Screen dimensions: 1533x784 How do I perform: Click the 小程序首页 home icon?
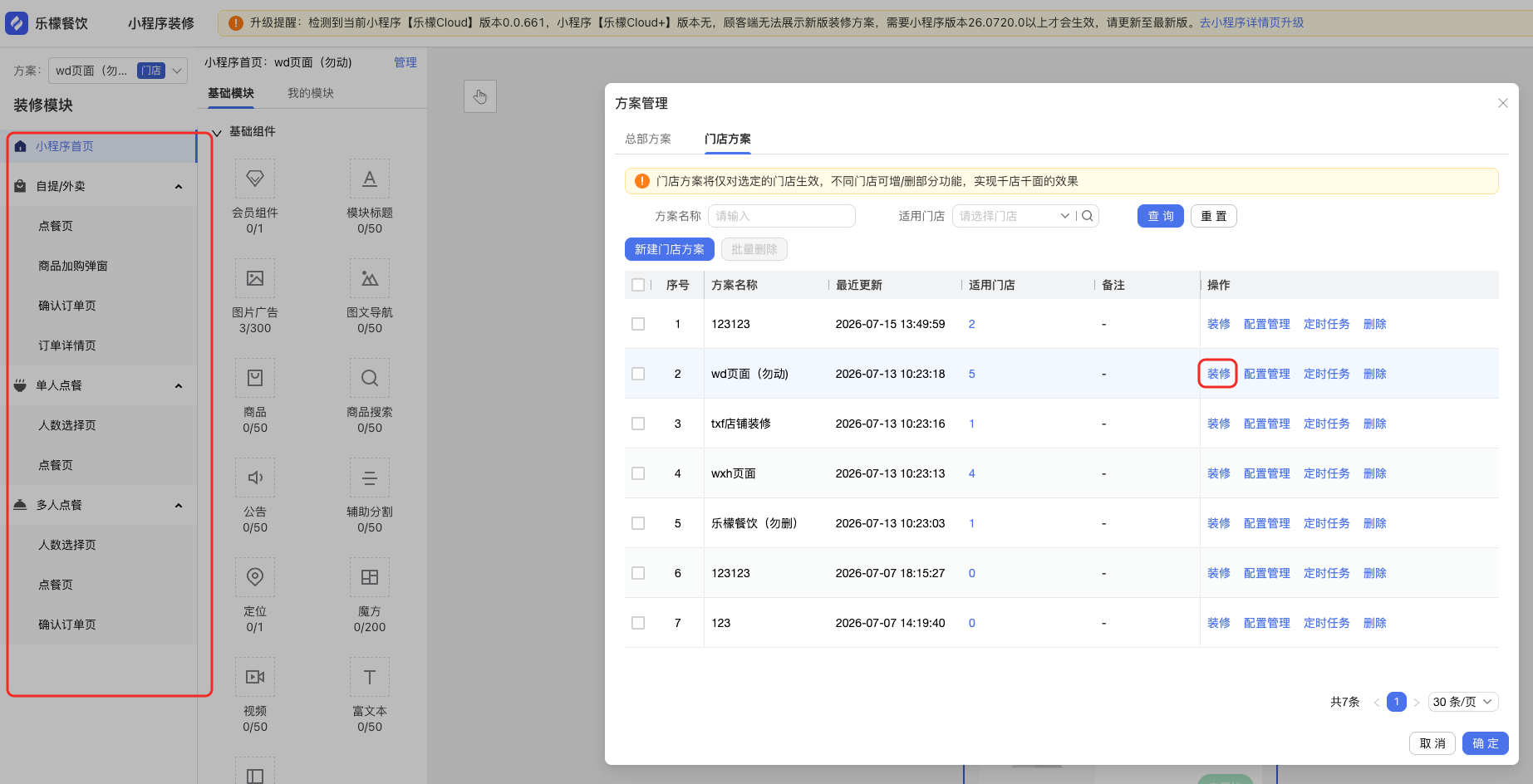click(x=21, y=146)
